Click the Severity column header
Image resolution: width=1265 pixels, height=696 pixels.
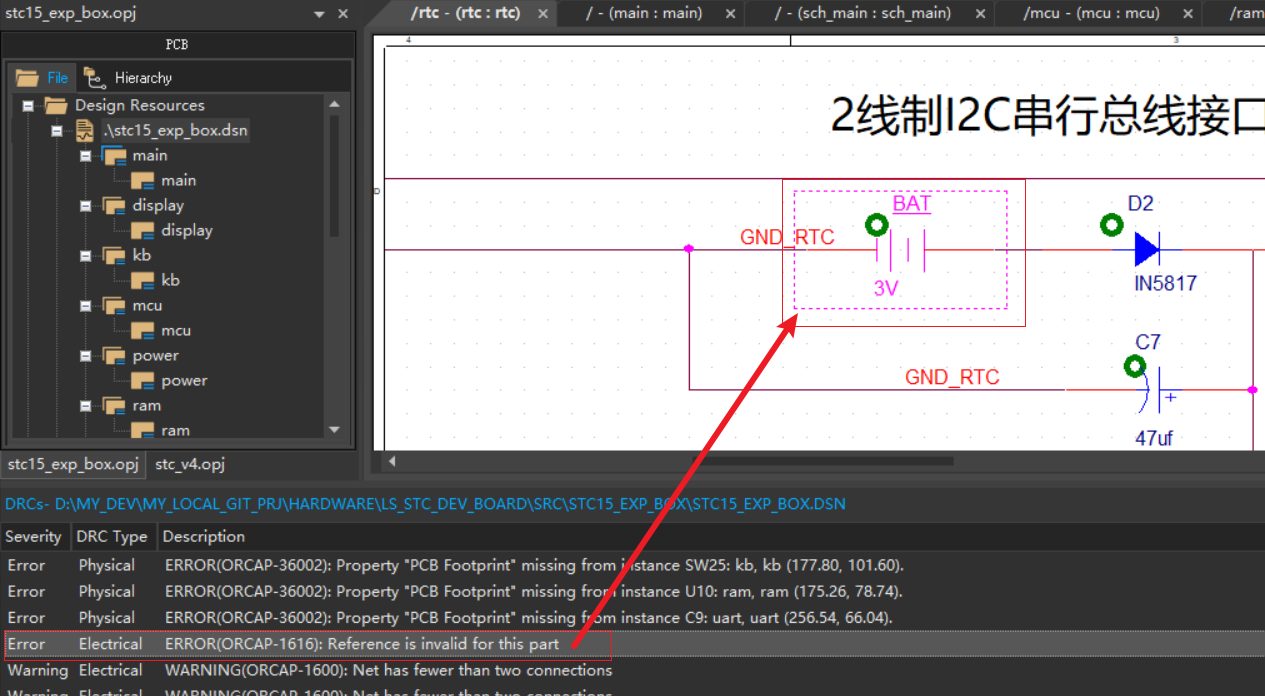[x=34, y=536]
